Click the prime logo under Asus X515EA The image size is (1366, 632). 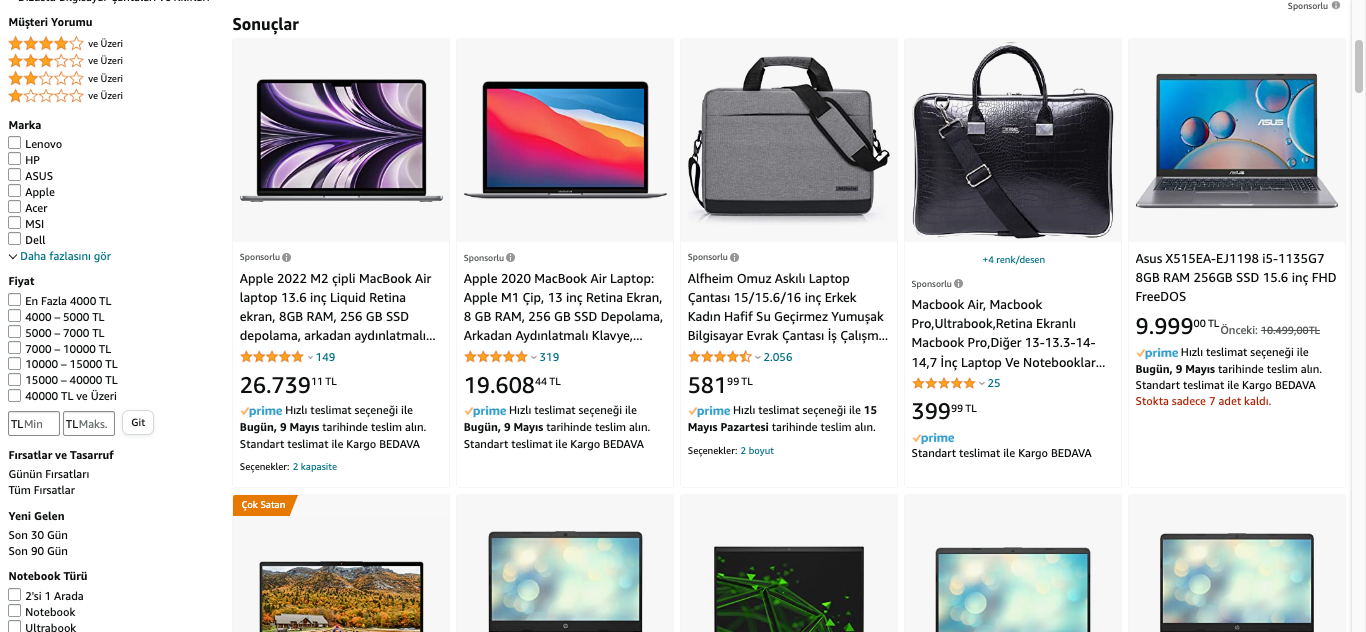pyautogui.click(x=1157, y=353)
